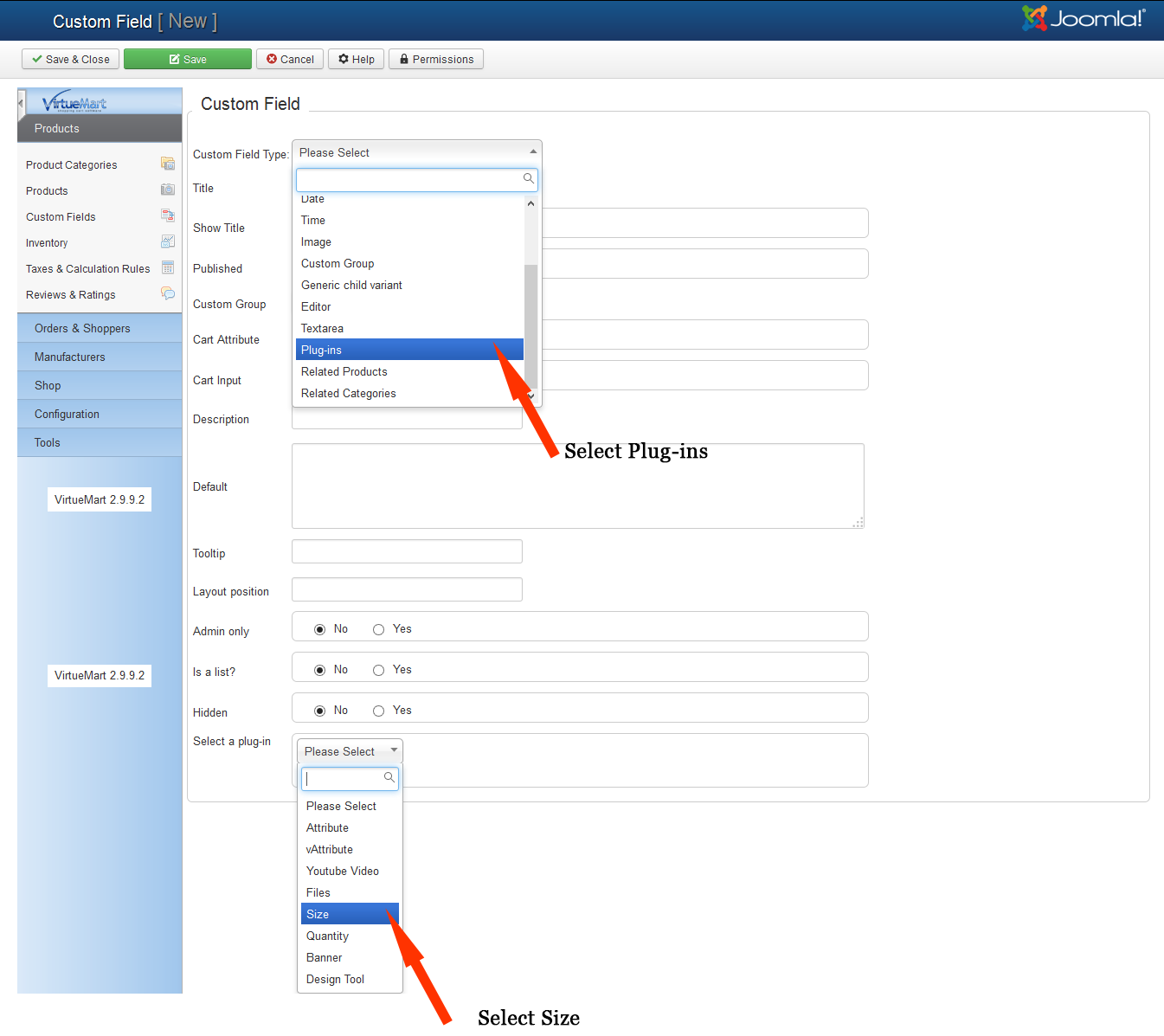Image resolution: width=1164 pixels, height=1036 pixels.
Task: Pick Size from the plug-in dropdown list
Action: click(349, 914)
